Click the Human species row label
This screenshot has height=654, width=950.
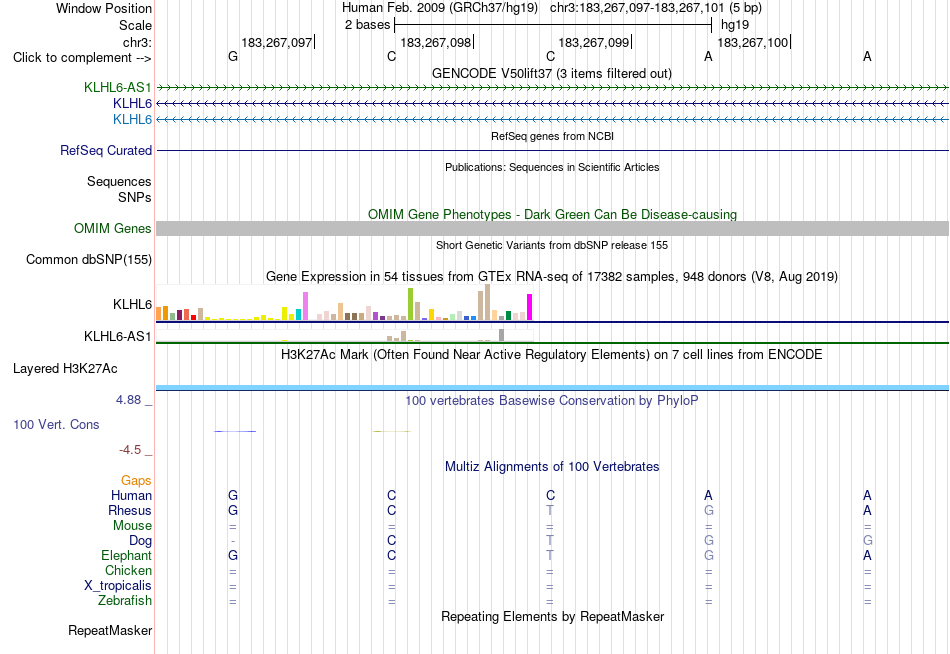click(x=131, y=496)
